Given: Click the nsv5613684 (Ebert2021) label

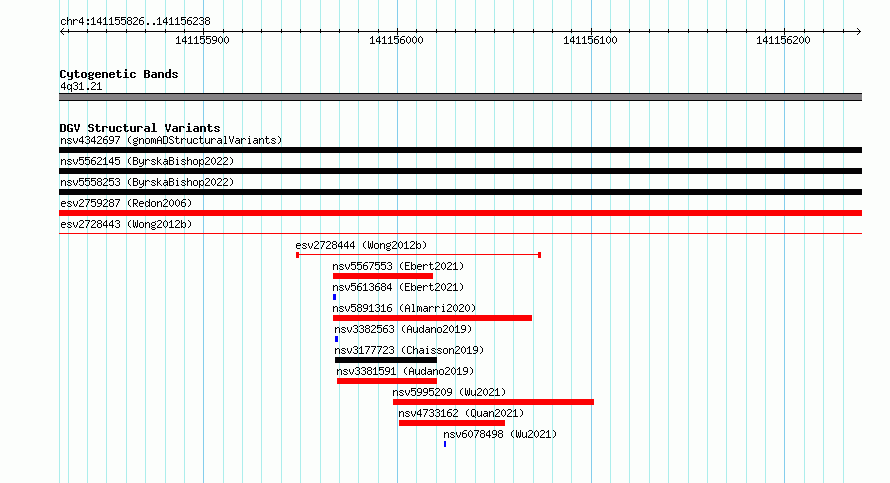Looking at the screenshot, I should [398, 287].
